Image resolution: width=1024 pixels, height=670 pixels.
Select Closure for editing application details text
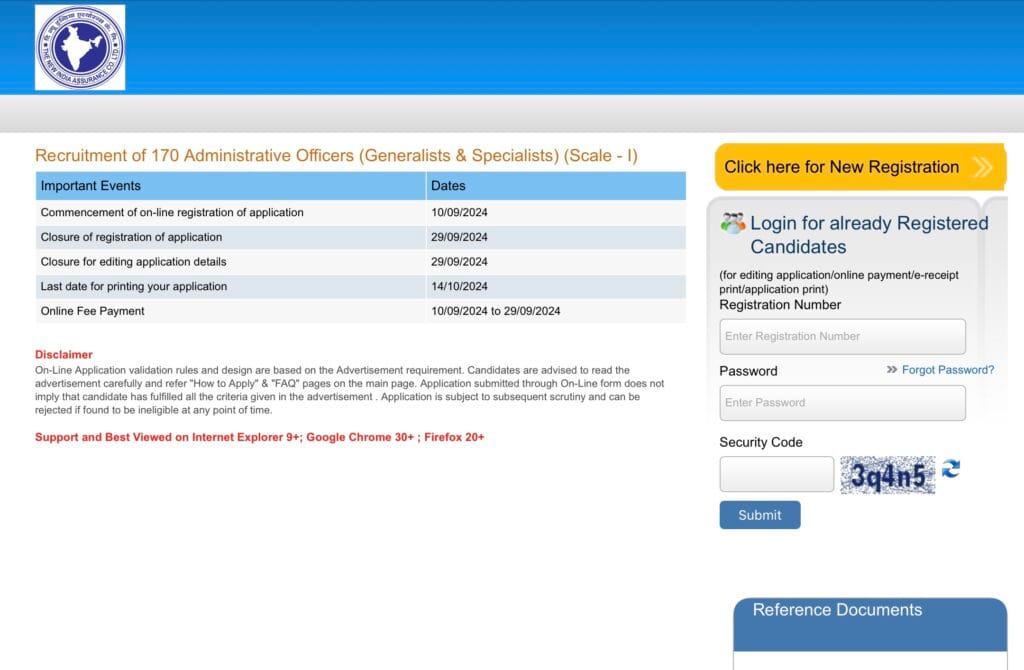click(133, 262)
